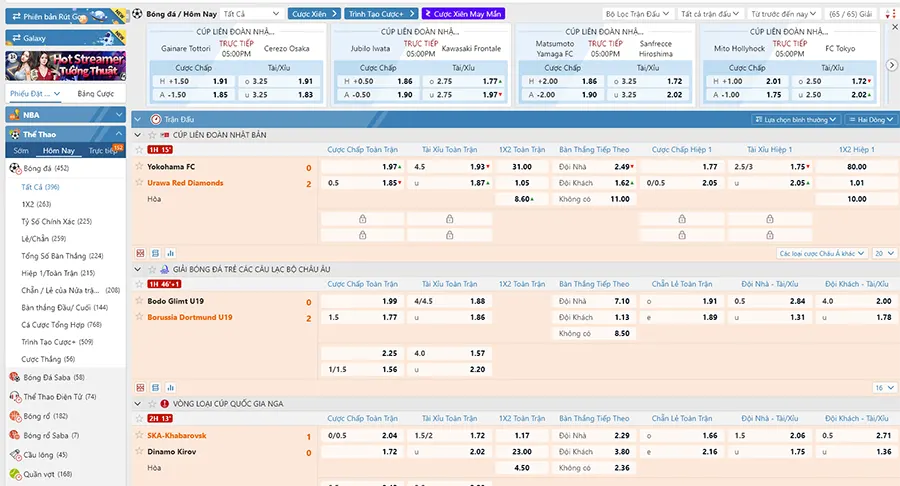Expand the NBA sidebar section

point(65,115)
